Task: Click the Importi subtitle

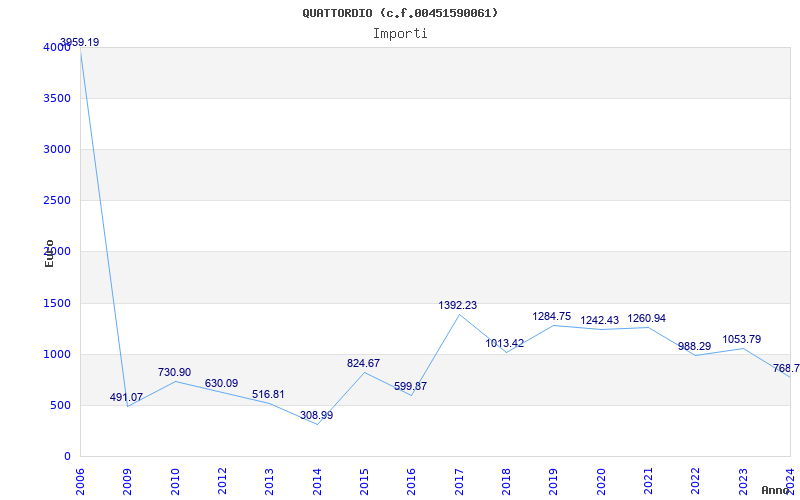Action: click(x=400, y=34)
